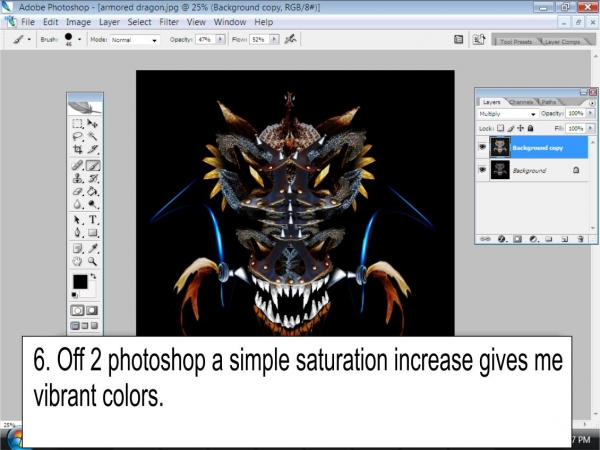Add a layer mask in Layers panel
Image resolution: width=600 pixels, height=450 pixels.
click(517, 239)
